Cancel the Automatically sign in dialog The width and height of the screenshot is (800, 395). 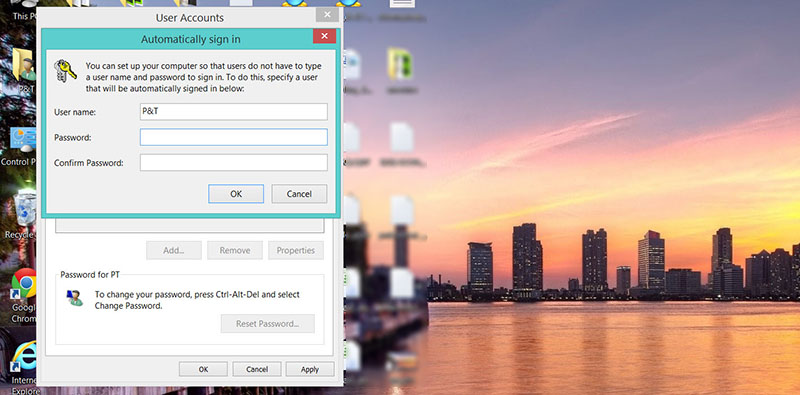(x=299, y=194)
